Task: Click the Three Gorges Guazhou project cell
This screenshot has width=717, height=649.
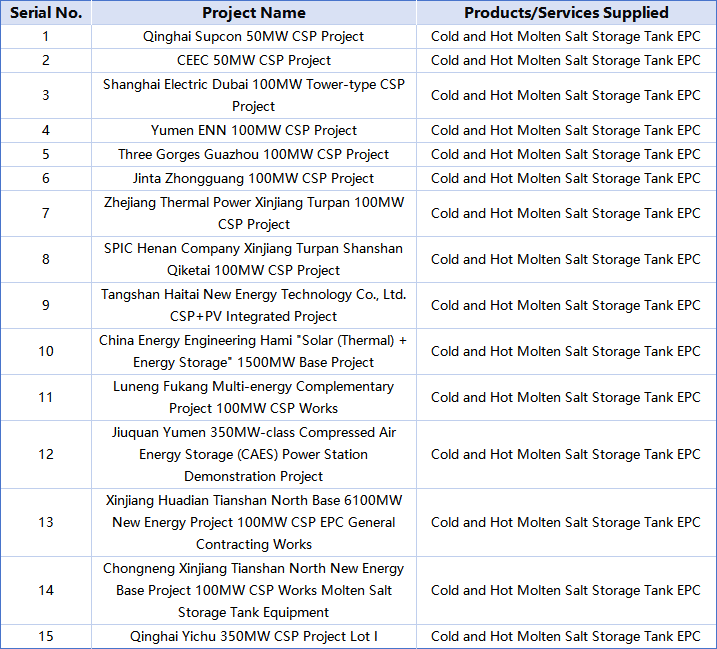Action: tap(254, 154)
